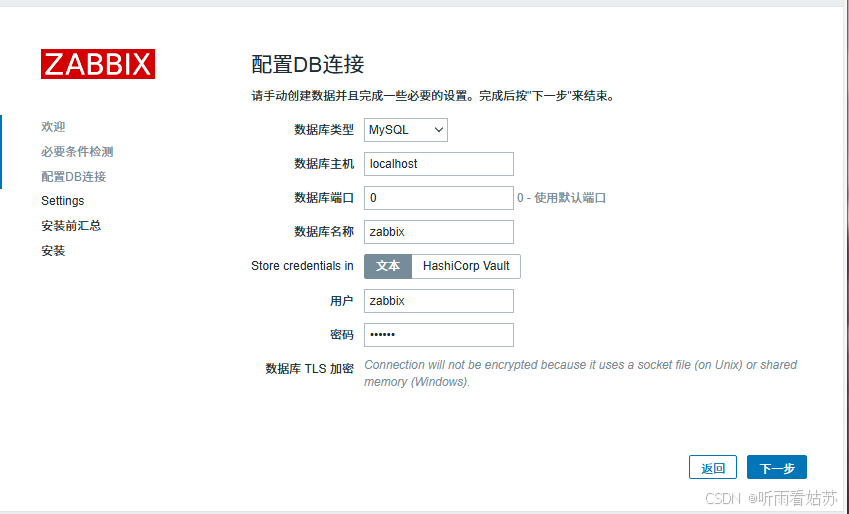Click the 'Store credentials in' label

tap(302, 266)
